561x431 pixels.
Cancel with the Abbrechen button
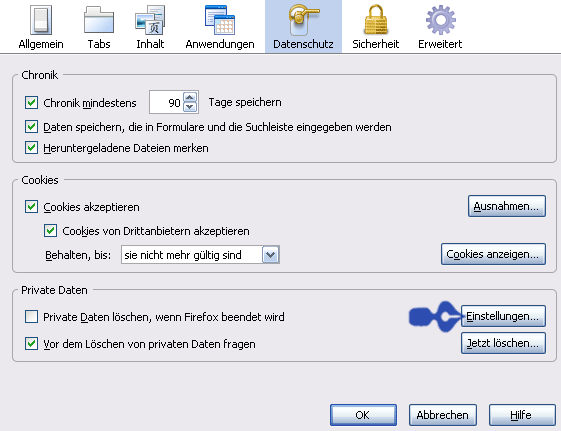[443, 415]
